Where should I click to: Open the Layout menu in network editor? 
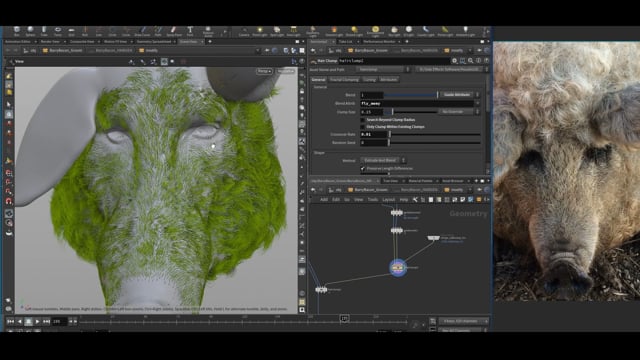pyautogui.click(x=389, y=200)
